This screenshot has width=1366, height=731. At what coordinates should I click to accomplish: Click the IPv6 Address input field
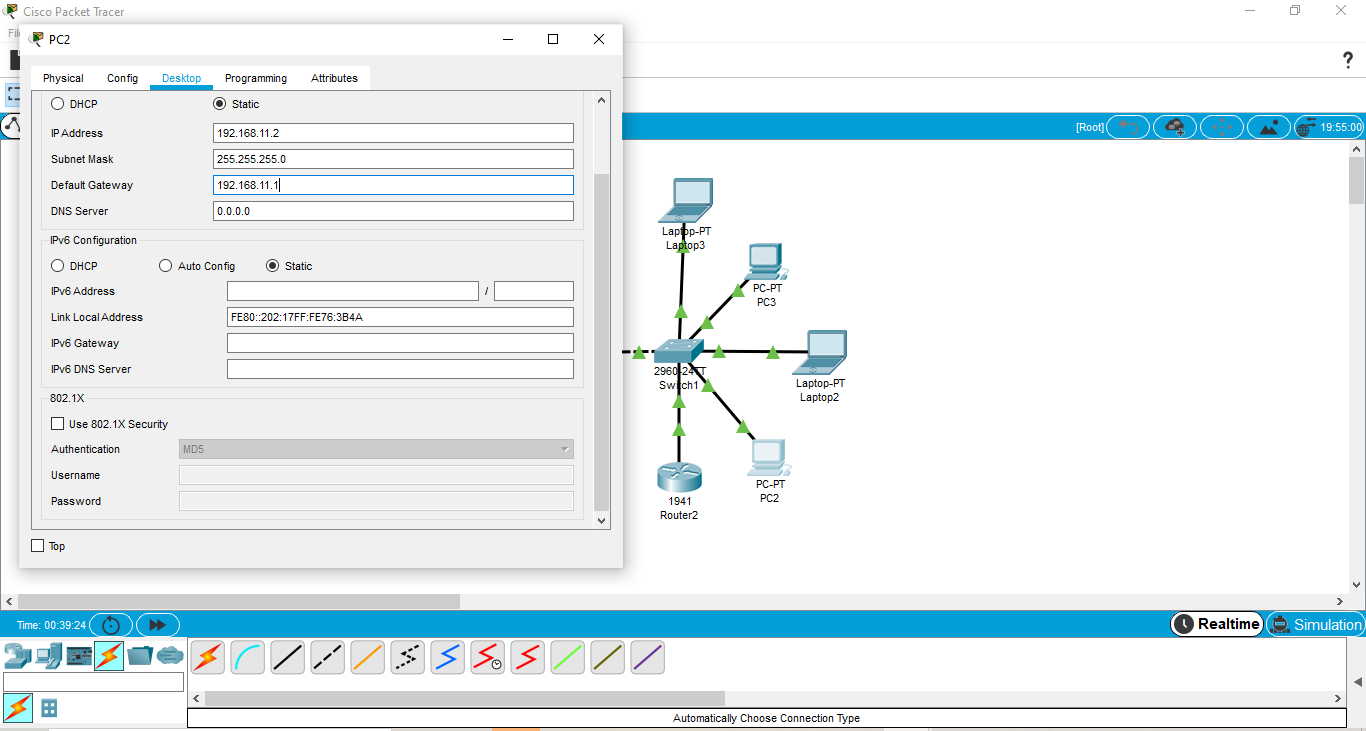coord(353,291)
